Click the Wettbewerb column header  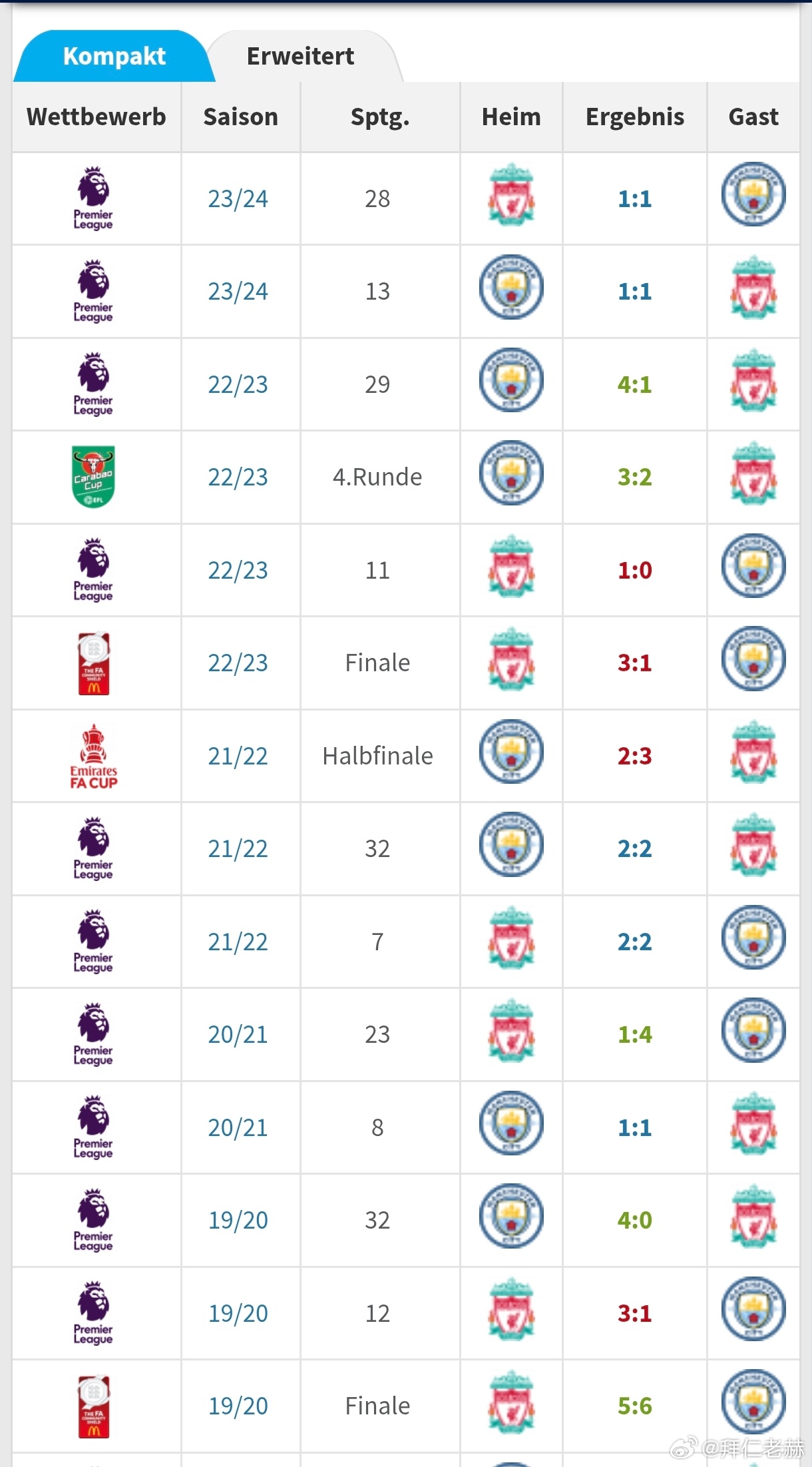(97, 117)
